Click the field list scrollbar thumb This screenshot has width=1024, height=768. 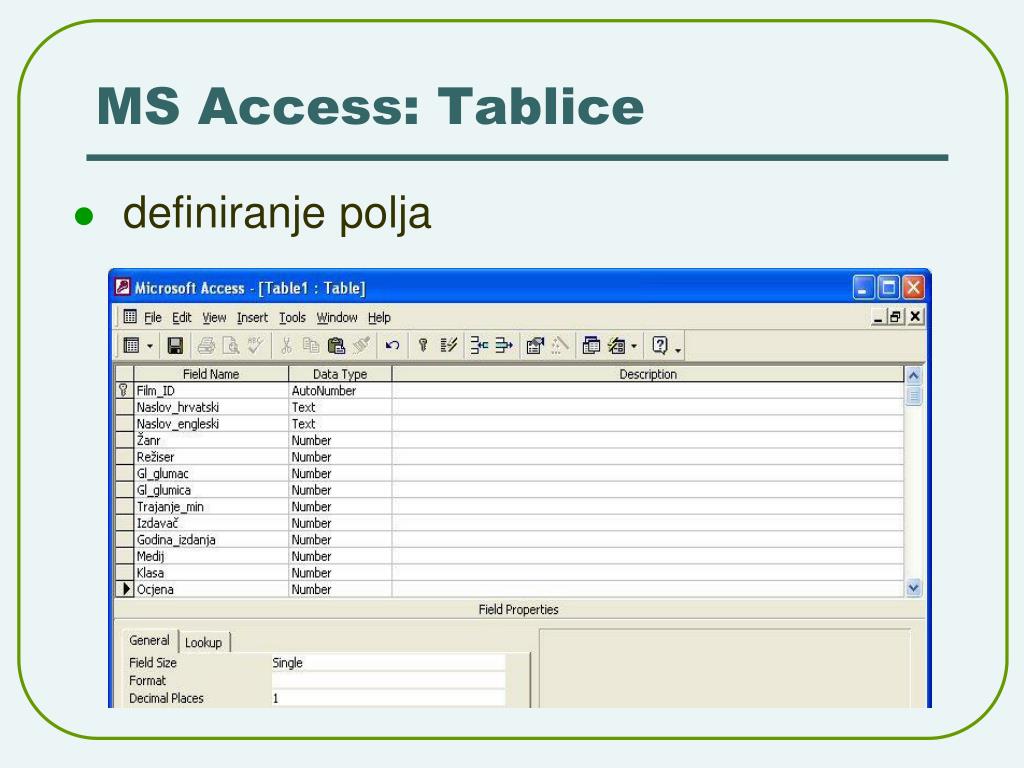(x=914, y=396)
